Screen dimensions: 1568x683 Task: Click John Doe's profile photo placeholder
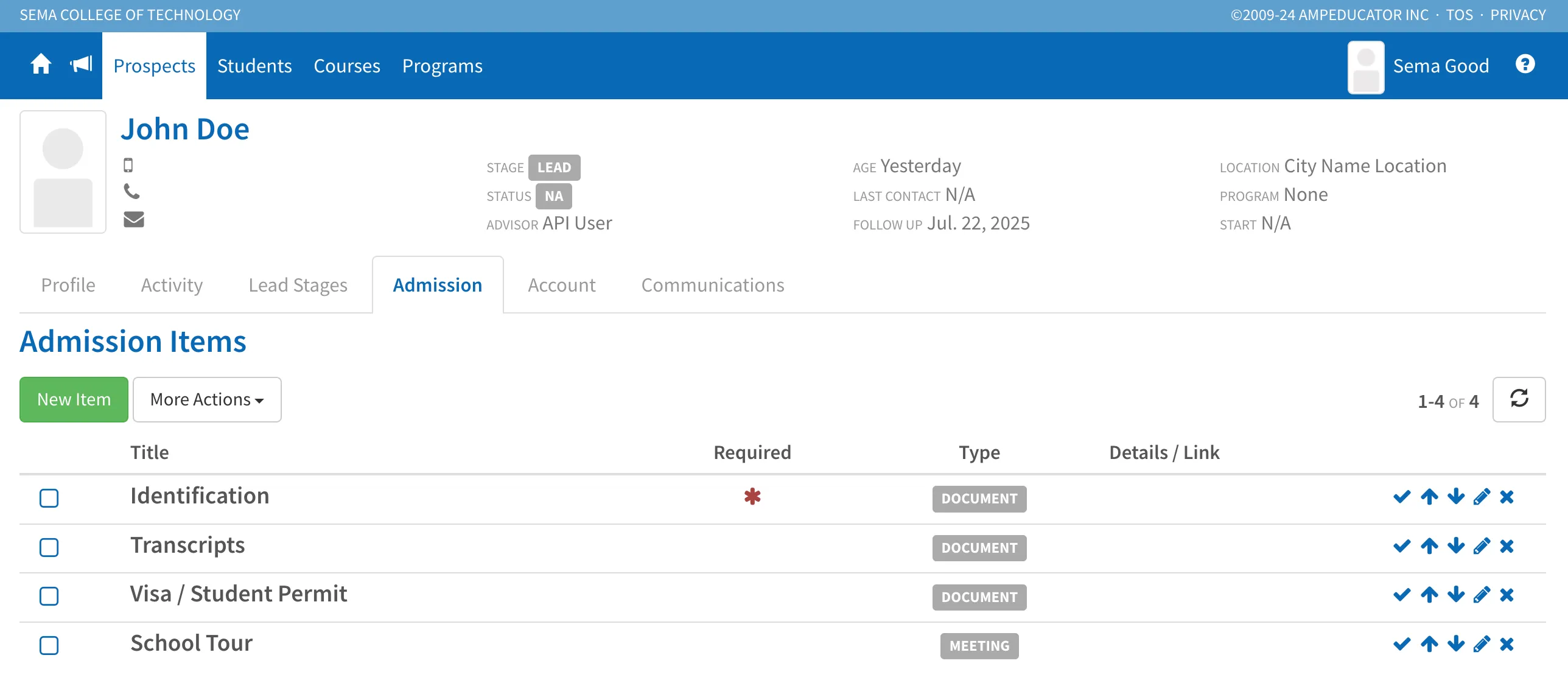63,172
